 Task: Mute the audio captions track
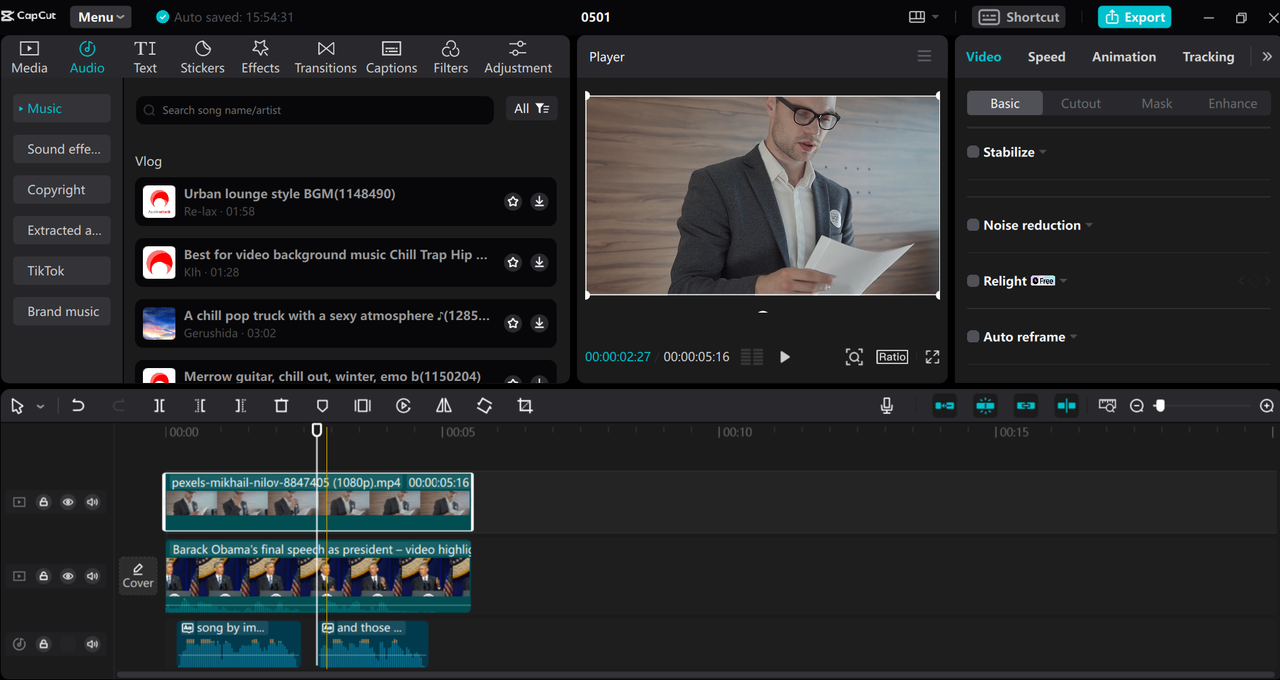[93, 644]
